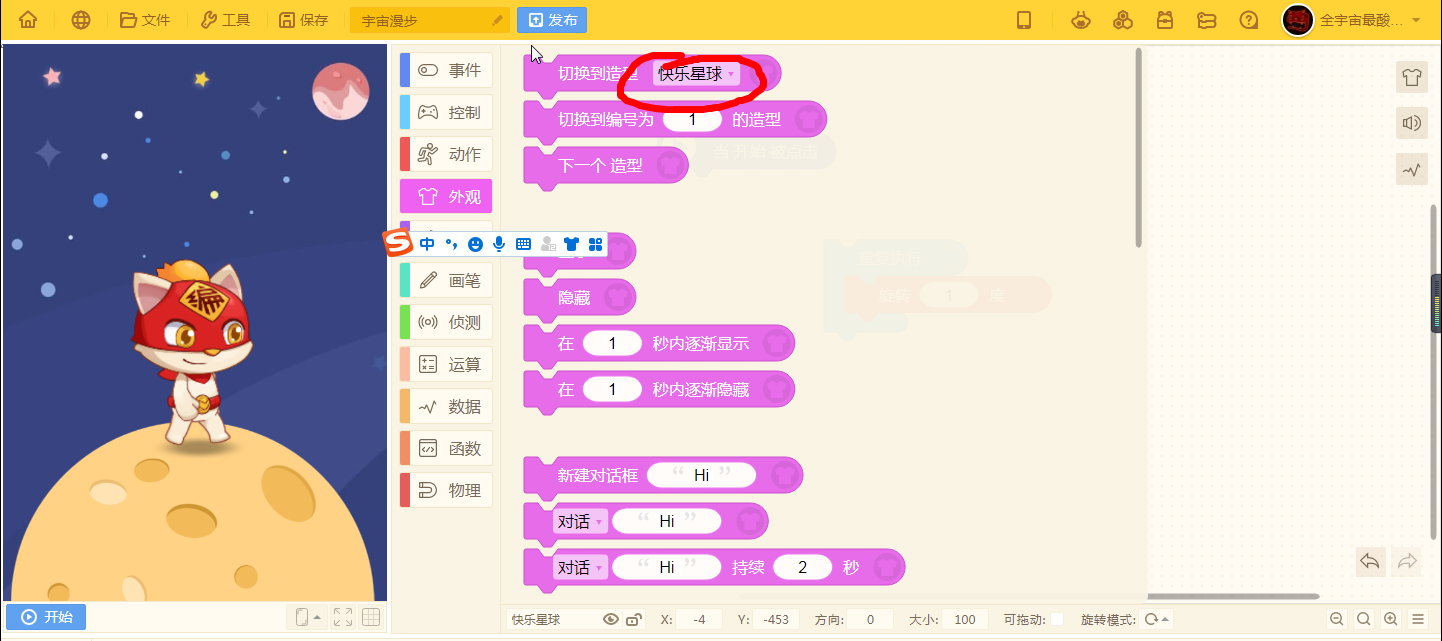Click the 大小 size field
This screenshot has height=641, width=1442.
coord(965,620)
